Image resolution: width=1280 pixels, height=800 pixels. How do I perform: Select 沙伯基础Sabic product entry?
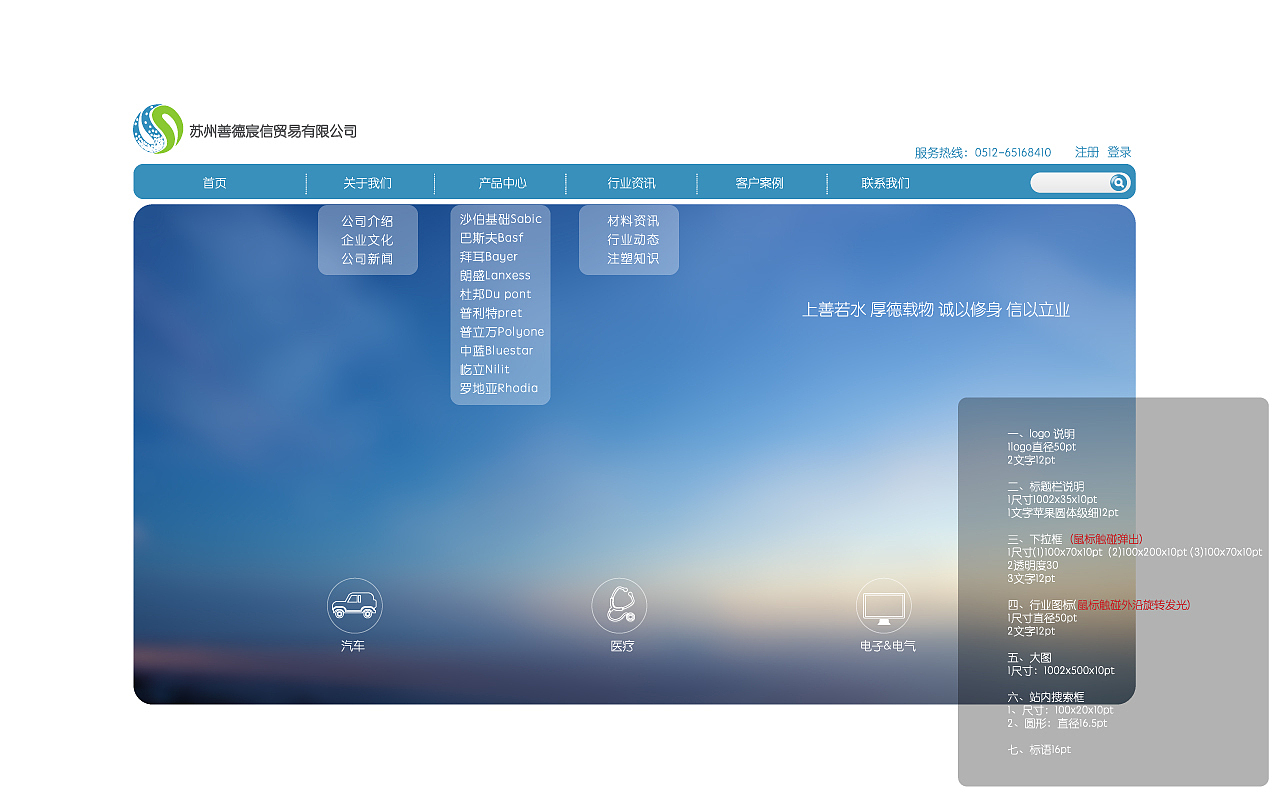(501, 219)
